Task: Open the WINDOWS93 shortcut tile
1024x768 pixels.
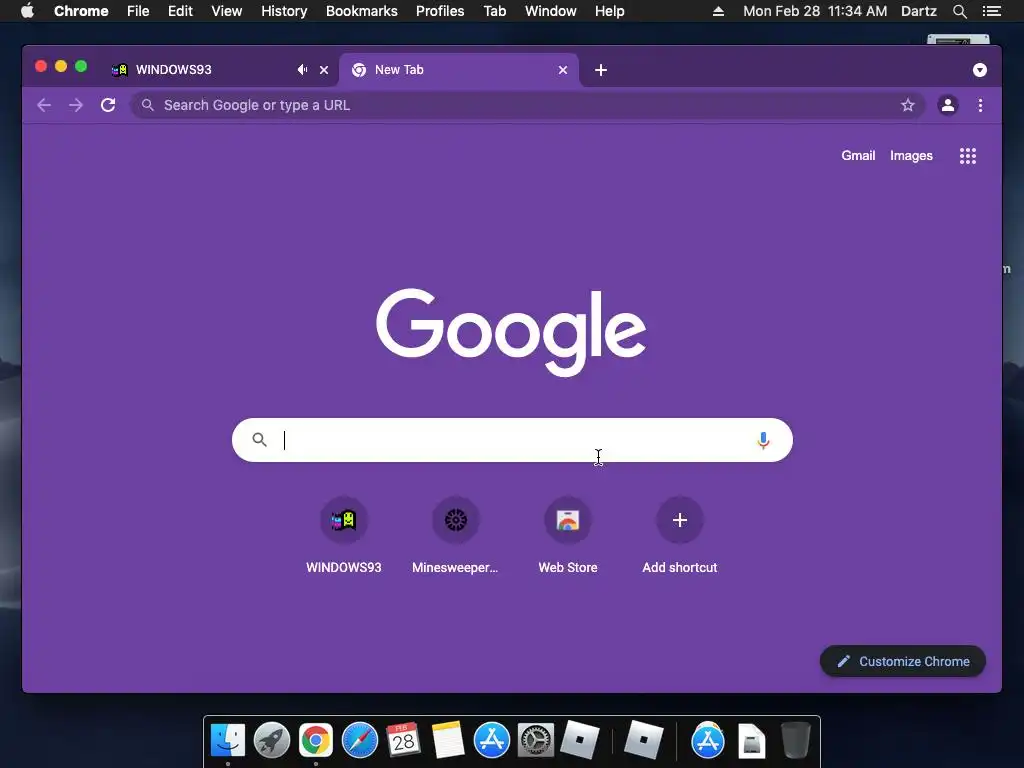Action: tap(344, 535)
